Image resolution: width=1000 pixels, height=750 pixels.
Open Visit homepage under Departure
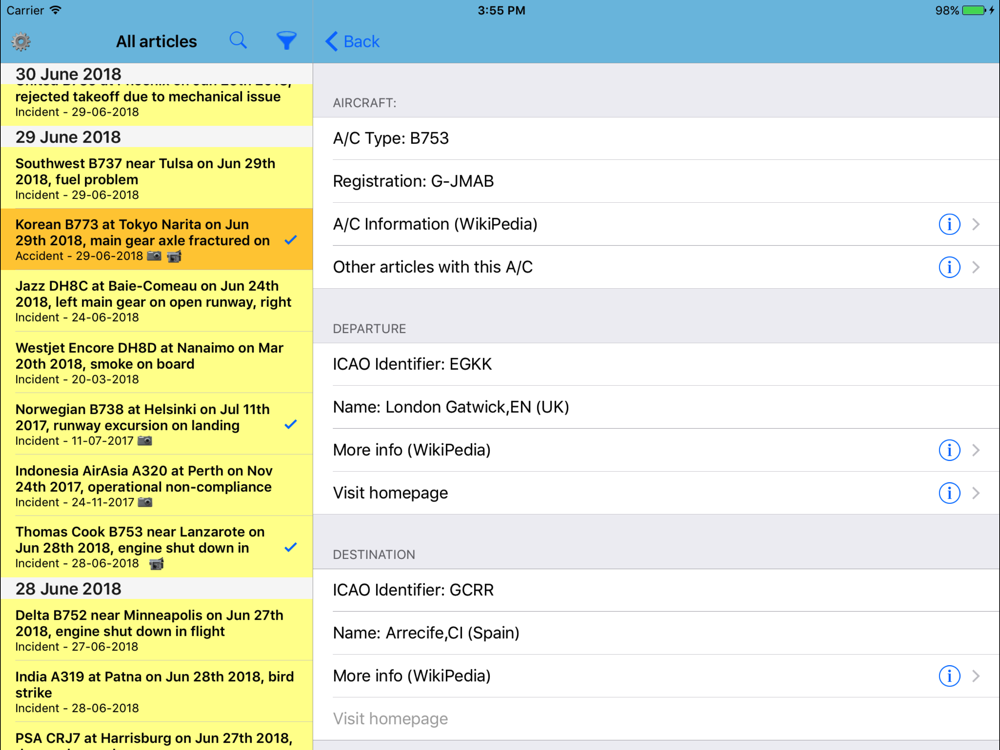(656, 493)
